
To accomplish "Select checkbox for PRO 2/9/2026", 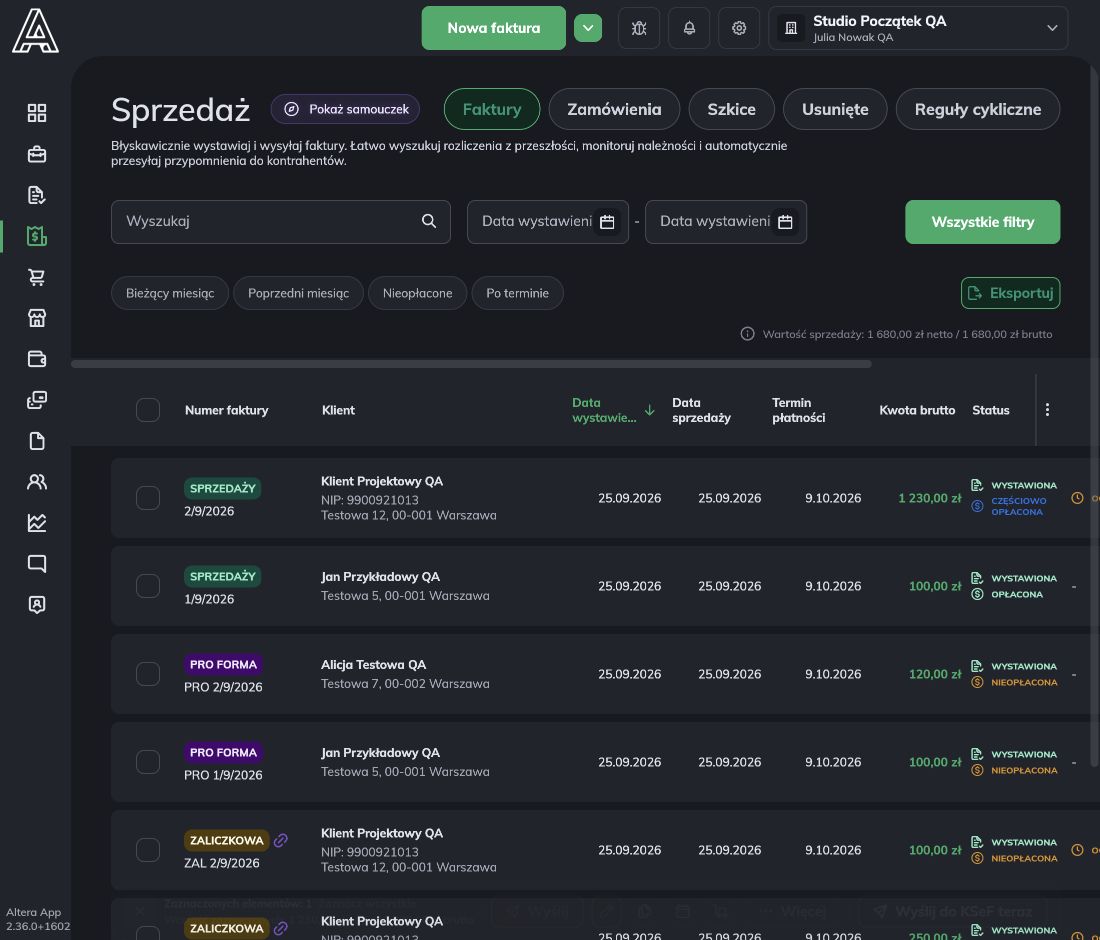I will tap(148, 673).
